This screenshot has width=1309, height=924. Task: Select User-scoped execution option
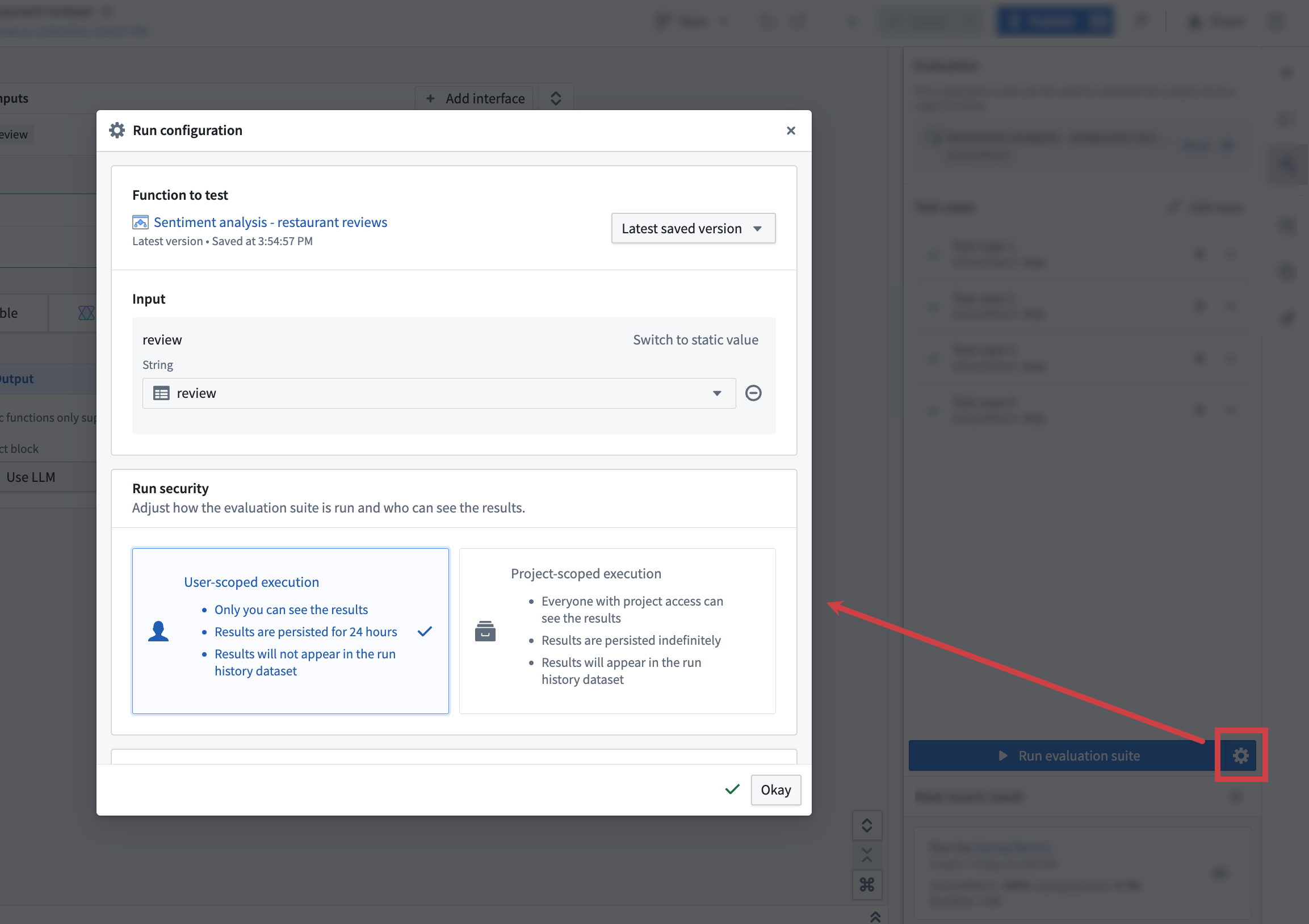click(x=290, y=631)
